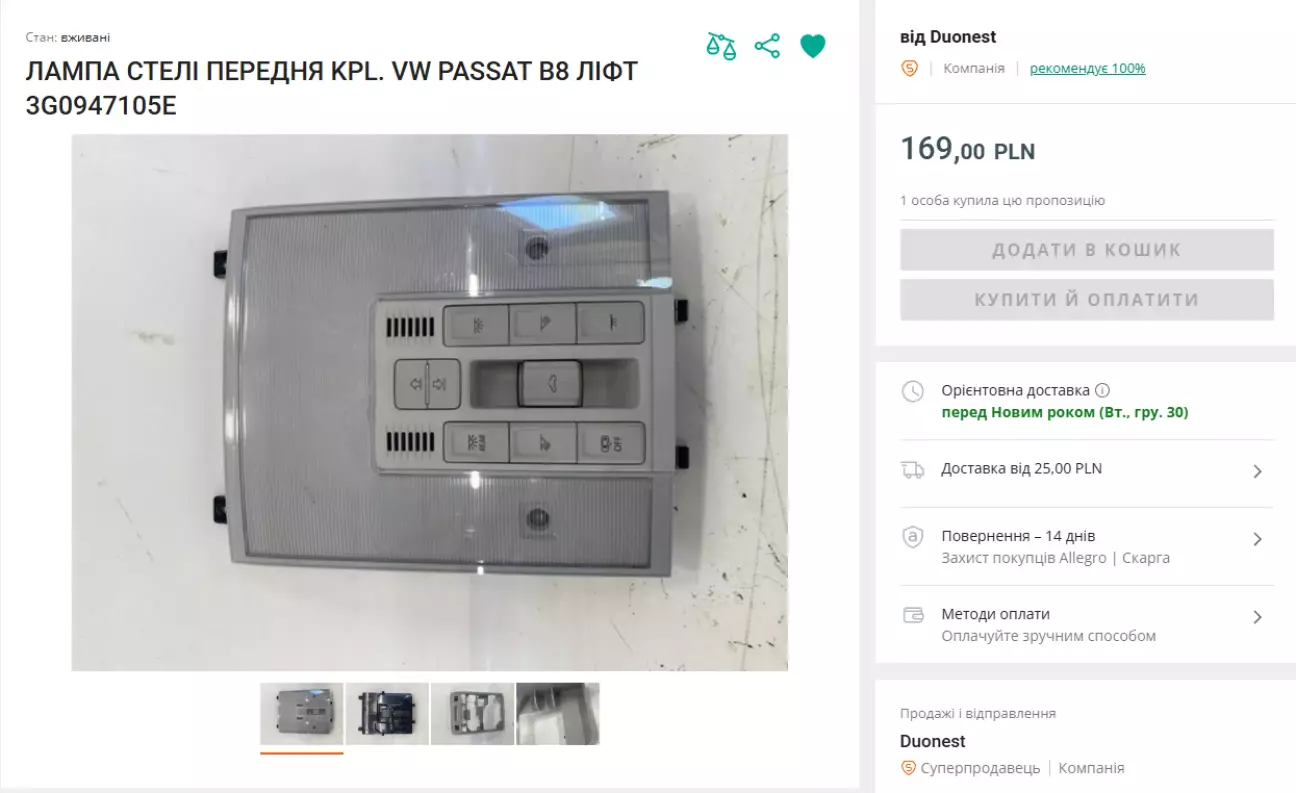Select the second thumbnail showing the lamp back
This screenshot has width=1296, height=793.
pyautogui.click(x=387, y=714)
